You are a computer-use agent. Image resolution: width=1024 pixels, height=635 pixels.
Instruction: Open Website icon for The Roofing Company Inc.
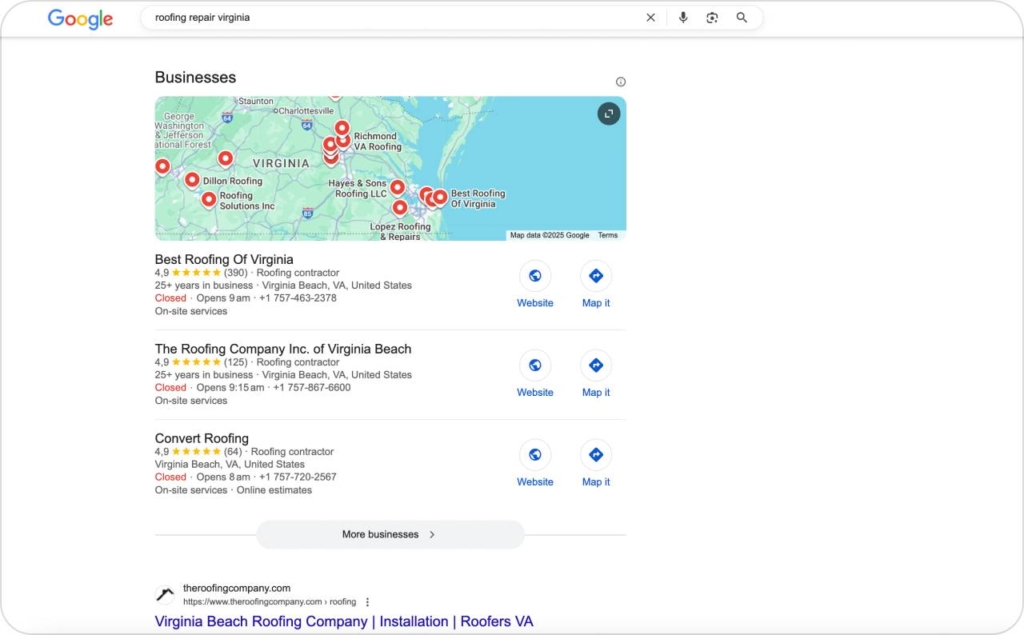(x=535, y=365)
